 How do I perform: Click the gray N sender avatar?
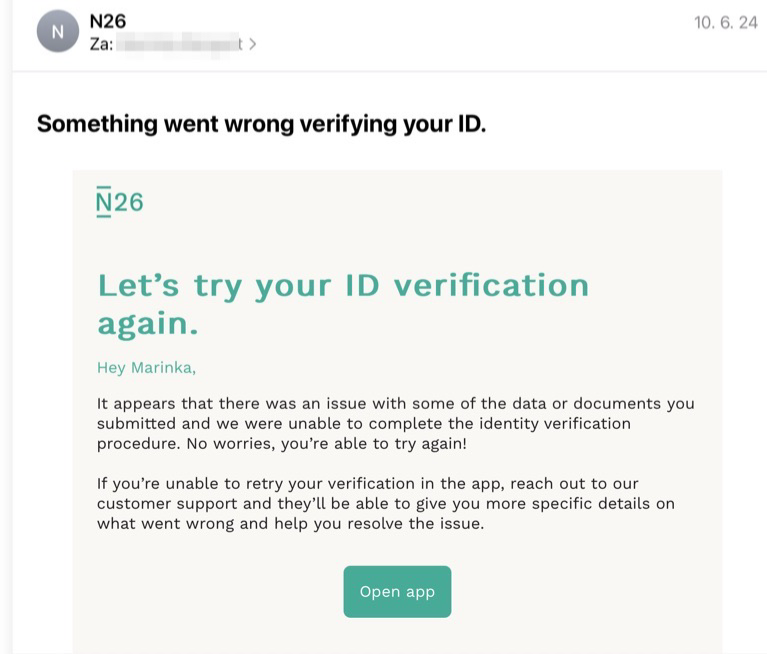tap(58, 31)
